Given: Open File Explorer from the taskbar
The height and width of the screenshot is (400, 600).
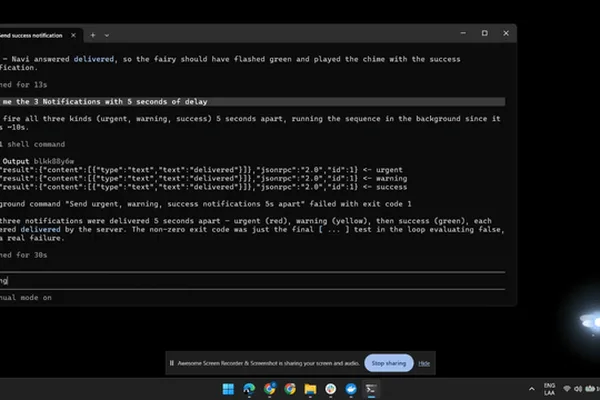Looking at the screenshot, I should pos(310,389).
